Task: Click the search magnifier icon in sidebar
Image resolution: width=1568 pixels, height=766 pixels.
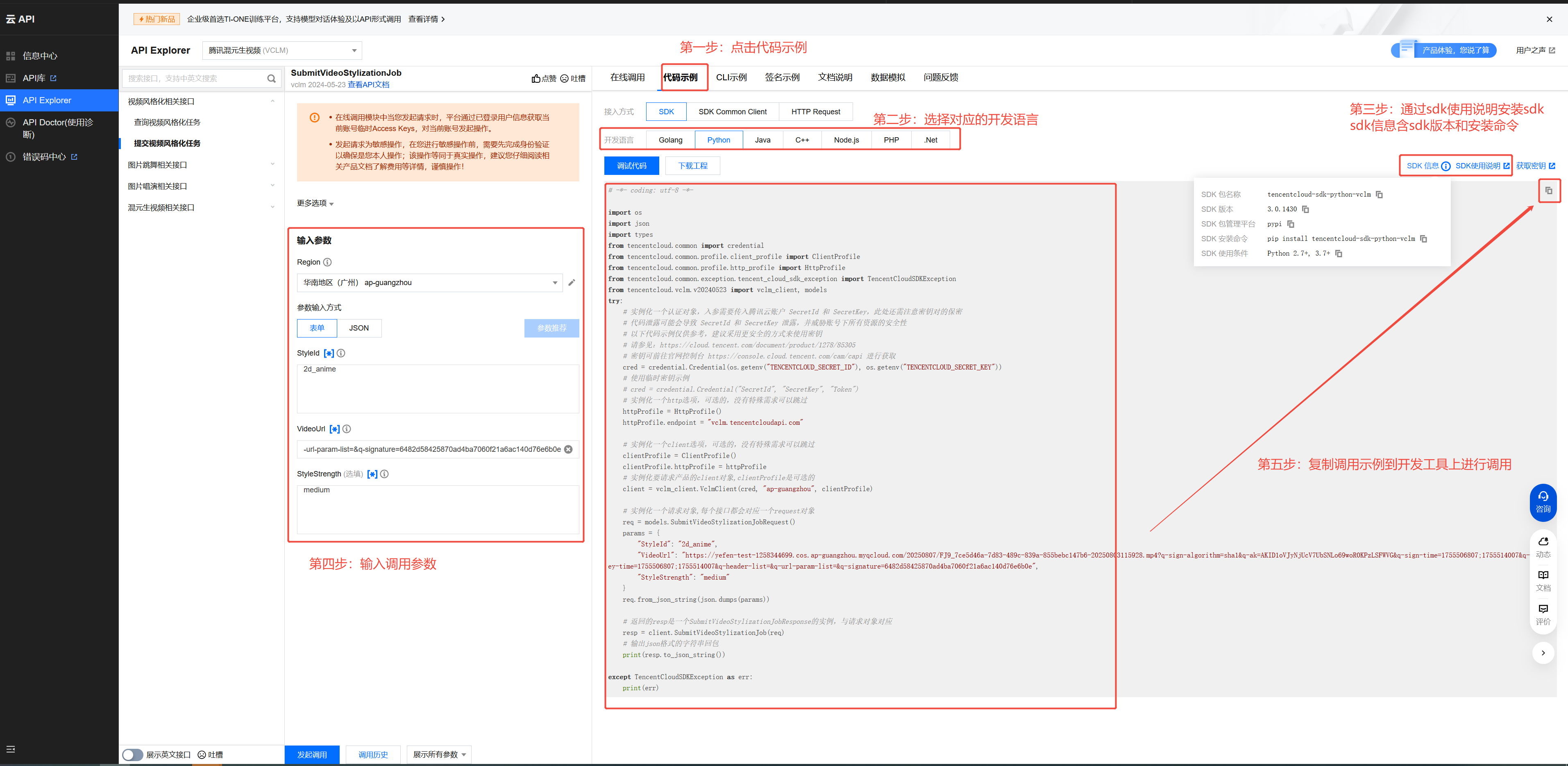Action: [272, 79]
